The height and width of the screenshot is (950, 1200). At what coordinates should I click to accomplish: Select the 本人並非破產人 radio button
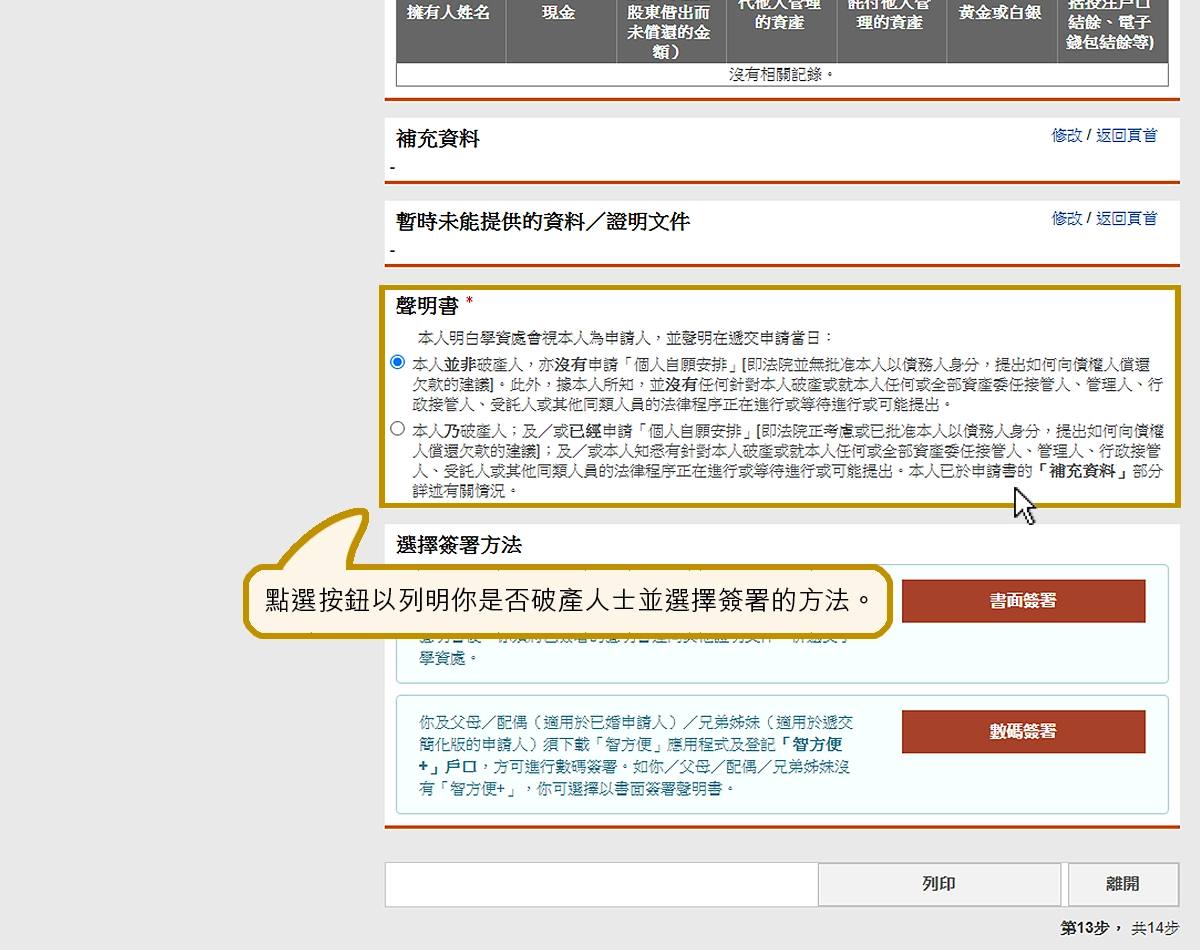398,362
